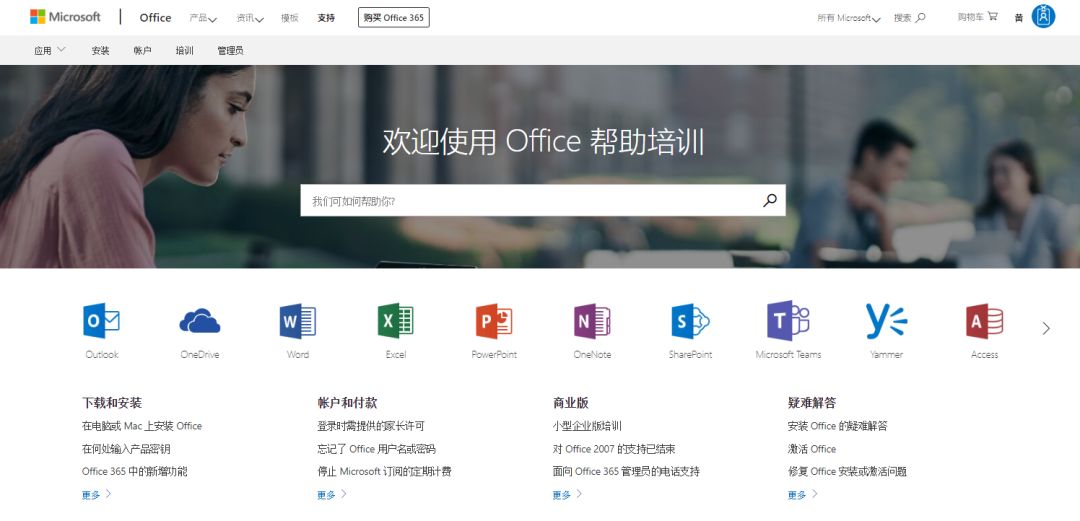Open 登录时需提供的家长许可 link
This screenshot has width=1080, height=521.
coord(371,426)
